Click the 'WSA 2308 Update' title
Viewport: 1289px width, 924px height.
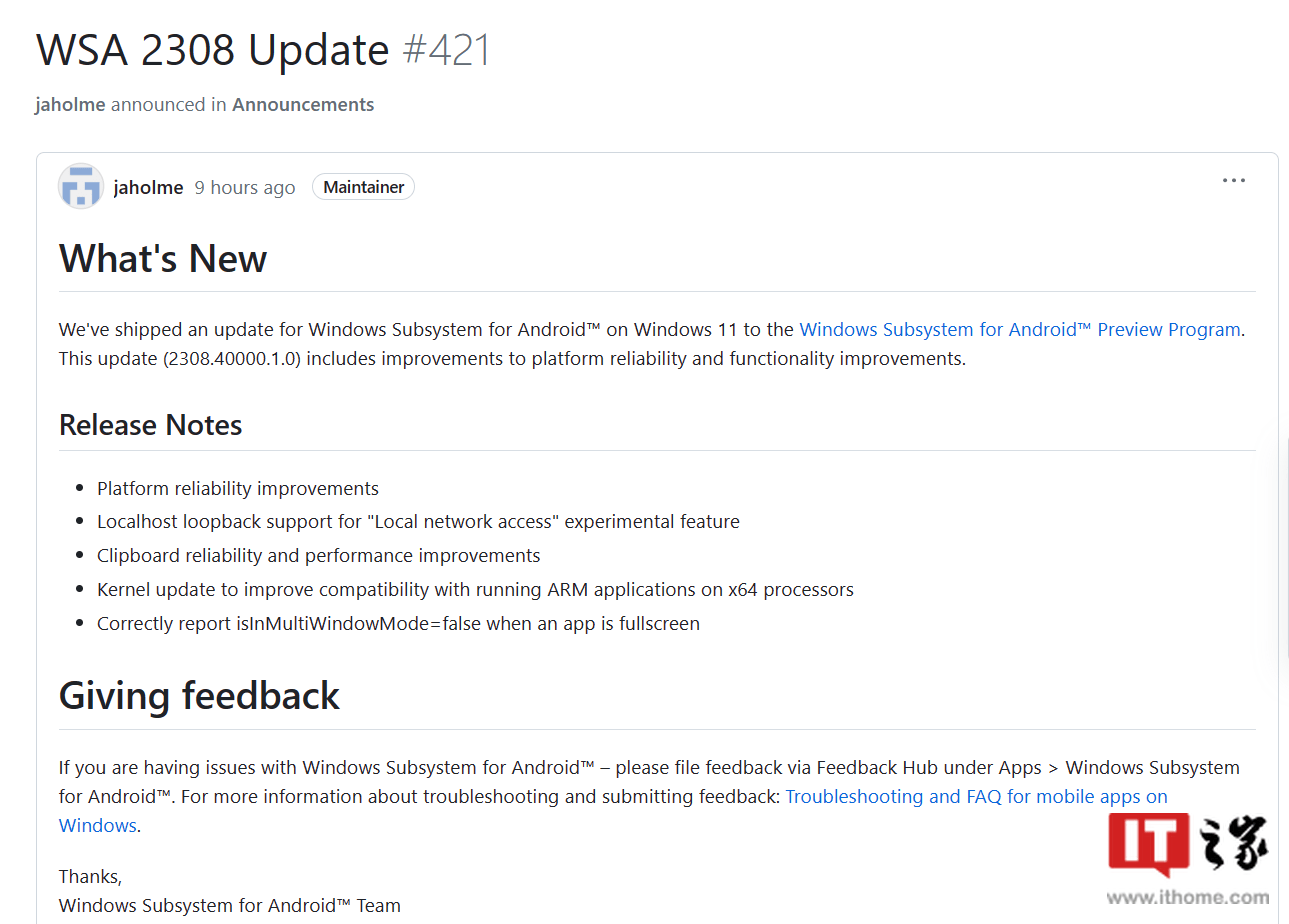click(x=212, y=50)
